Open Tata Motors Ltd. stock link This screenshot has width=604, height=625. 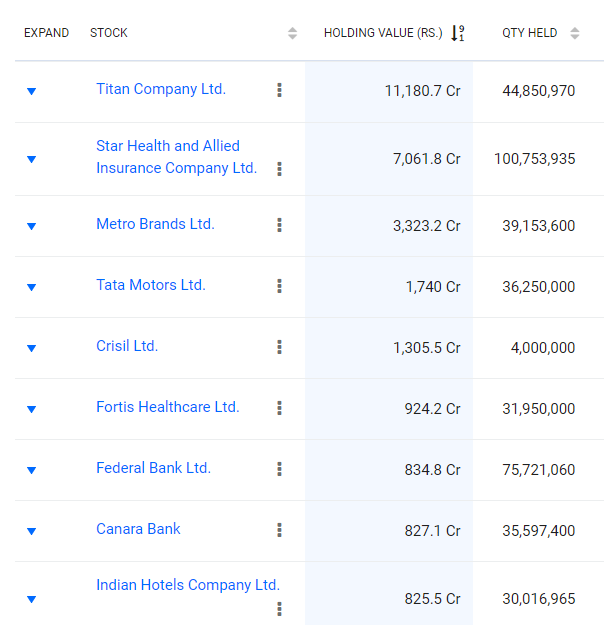click(x=151, y=285)
